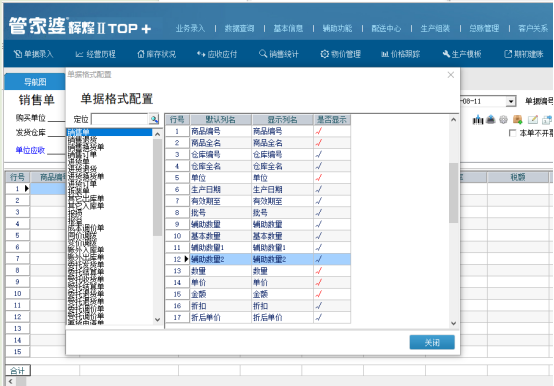Open 销售统计 in the blue toolbar
554x386 pixels.
pyautogui.click(x=279, y=54)
